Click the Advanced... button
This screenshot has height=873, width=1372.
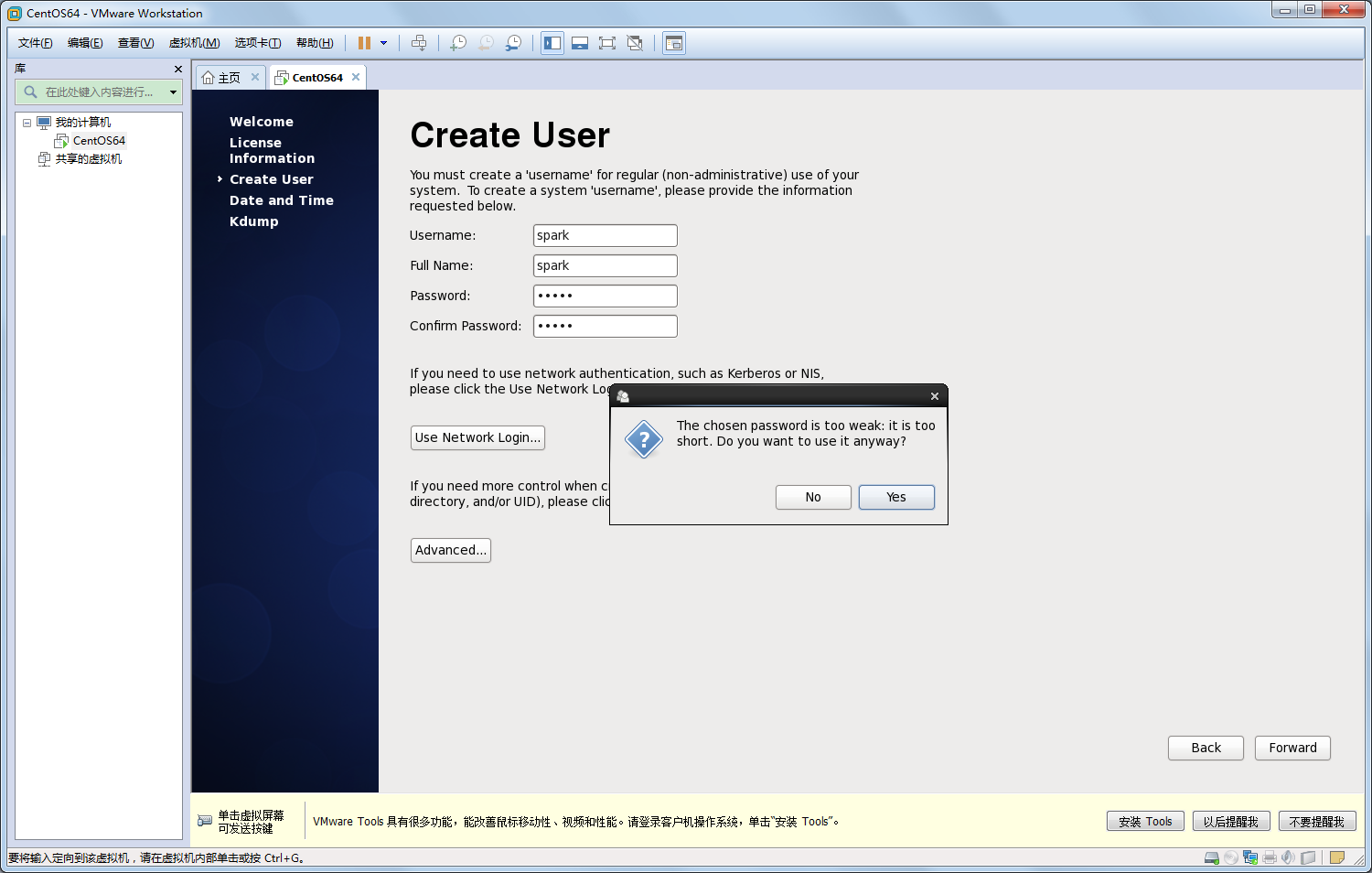(451, 550)
